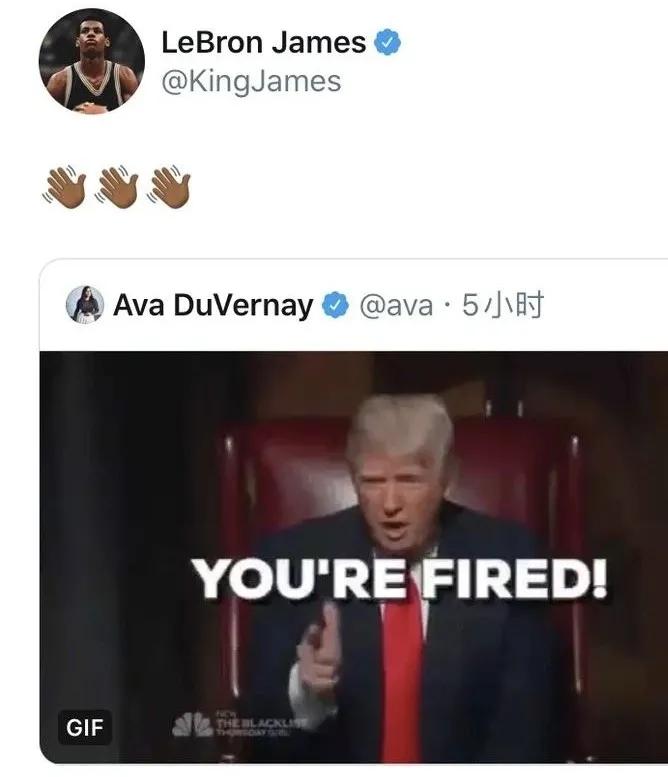Click THE BLACKLIST watermark text
Viewport: 668px width, 777px height.
(261, 724)
